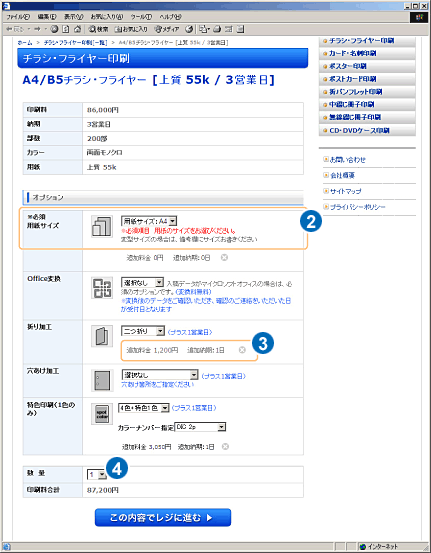Click the ホーム breadcrumb link
This screenshot has height=553, width=431.
click(x=25, y=42)
